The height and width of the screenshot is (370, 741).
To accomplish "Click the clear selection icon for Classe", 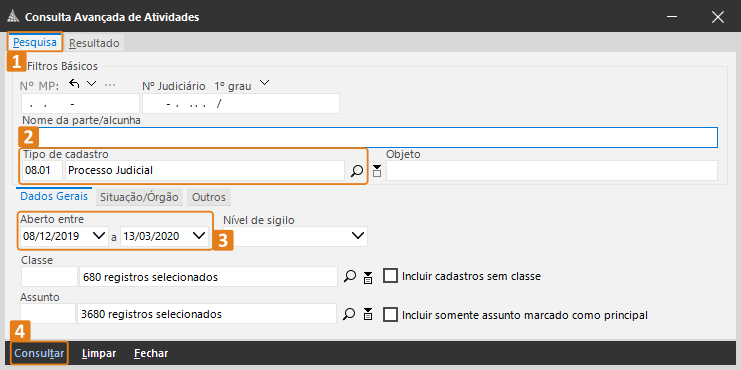I will click(368, 277).
